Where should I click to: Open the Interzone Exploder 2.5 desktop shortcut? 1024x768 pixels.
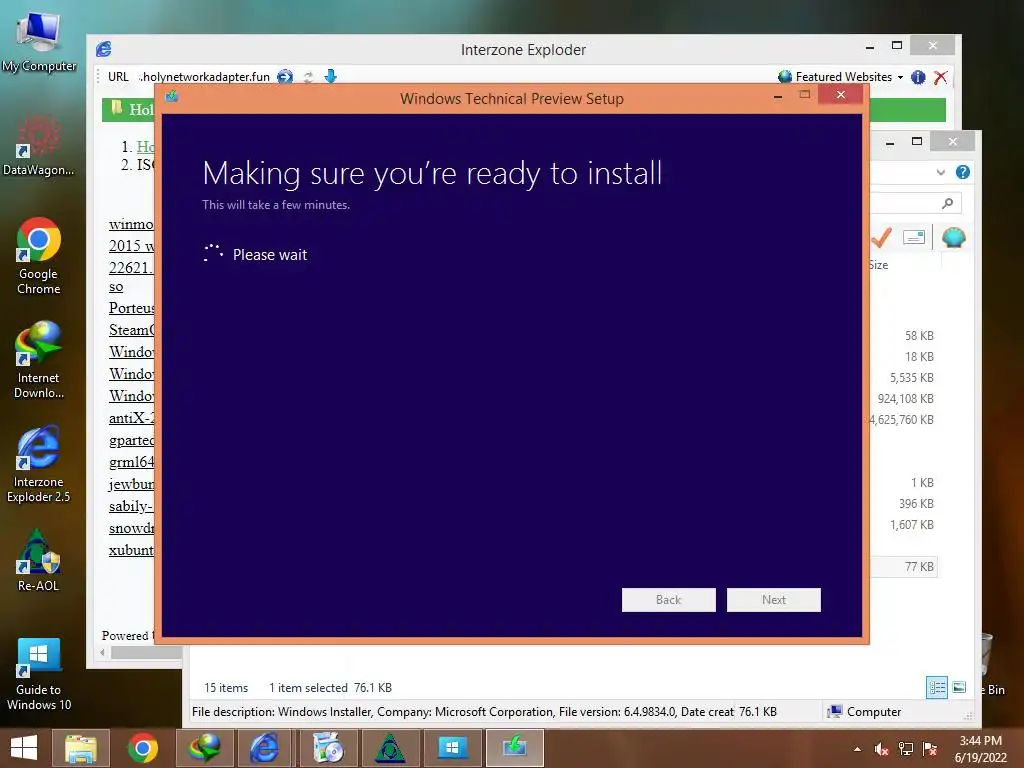coord(39,464)
